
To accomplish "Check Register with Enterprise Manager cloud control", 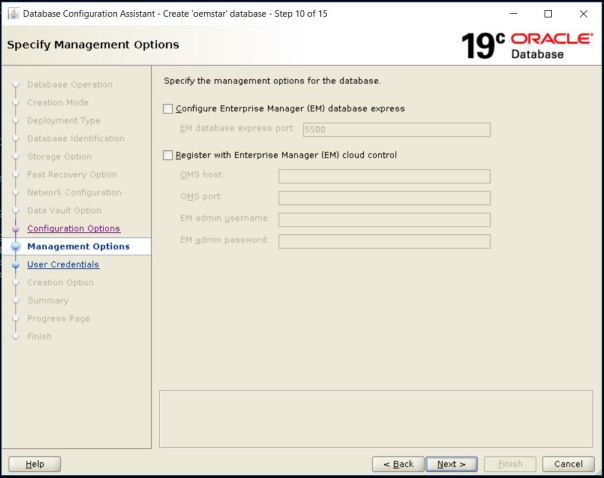I will (167, 155).
